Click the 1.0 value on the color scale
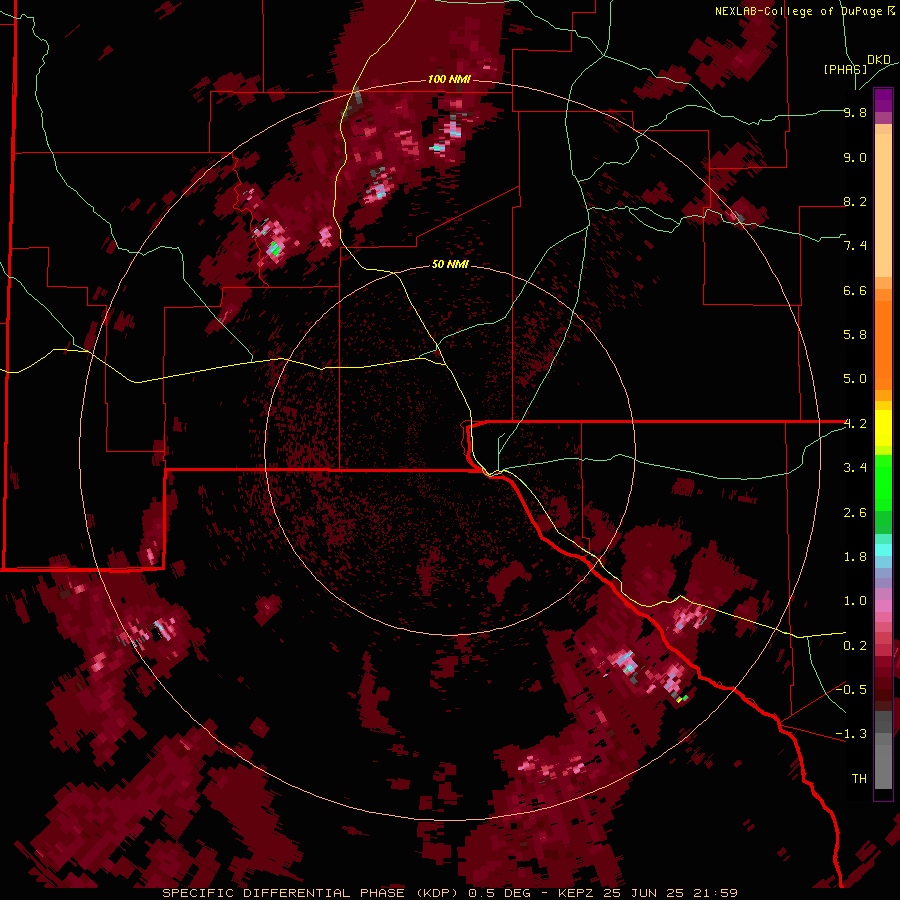This screenshot has width=900, height=900. click(x=855, y=601)
